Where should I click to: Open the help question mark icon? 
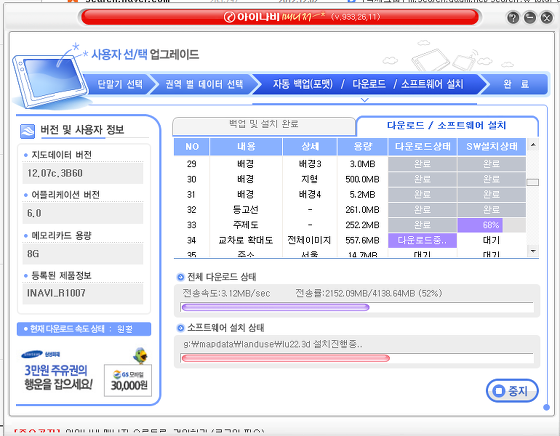coord(513,17)
